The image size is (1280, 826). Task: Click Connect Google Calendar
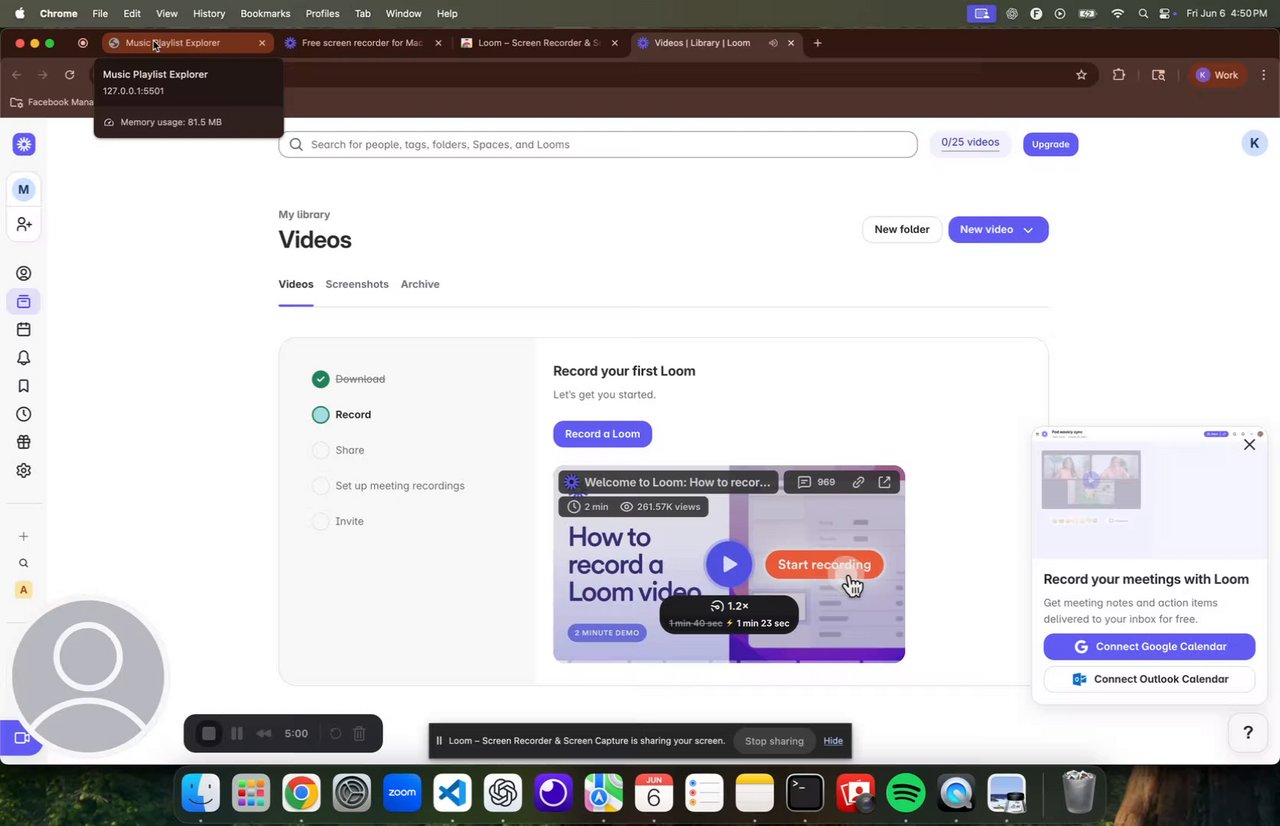pyautogui.click(x=1149, y=646)
